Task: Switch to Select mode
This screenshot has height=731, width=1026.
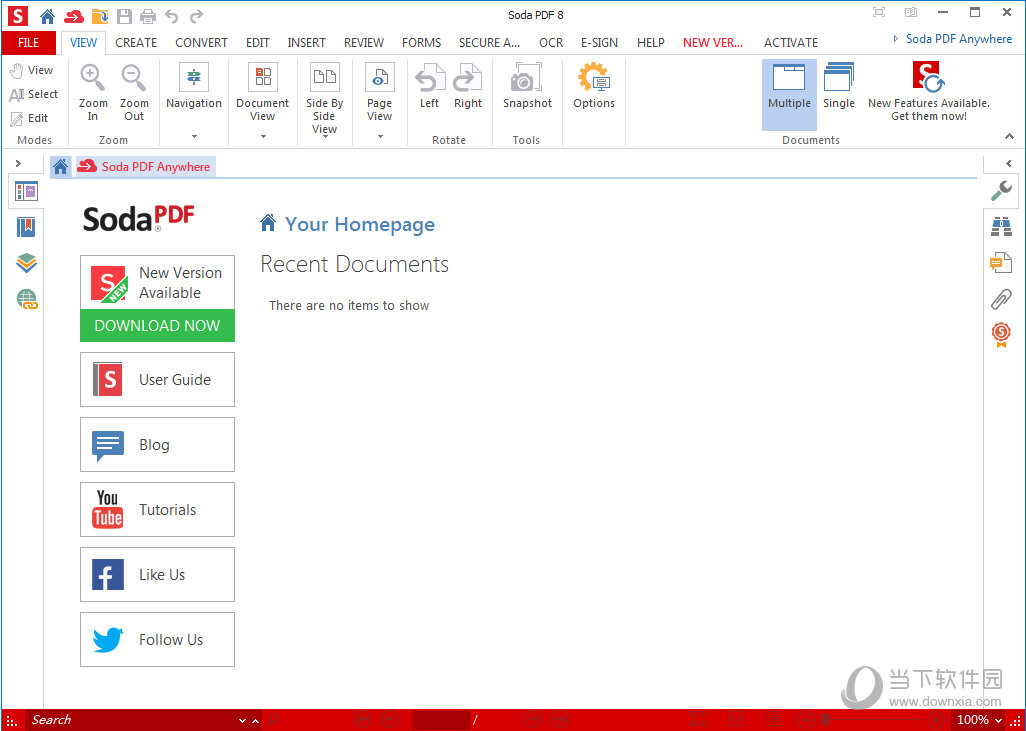Action: [33, 94]
